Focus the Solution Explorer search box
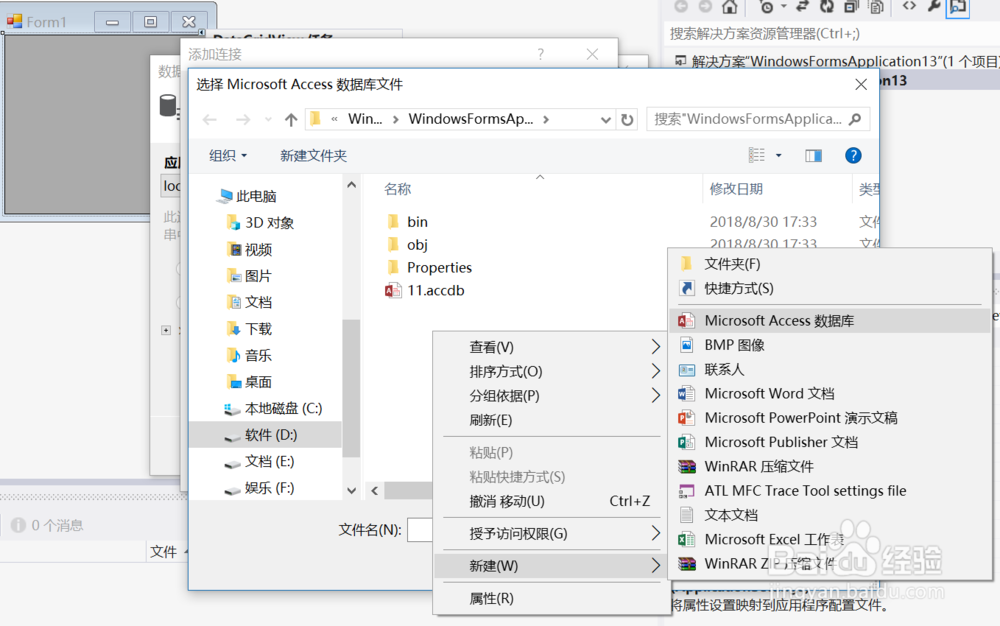This screenshot has height=626, width=1000. tap(832, 34)
